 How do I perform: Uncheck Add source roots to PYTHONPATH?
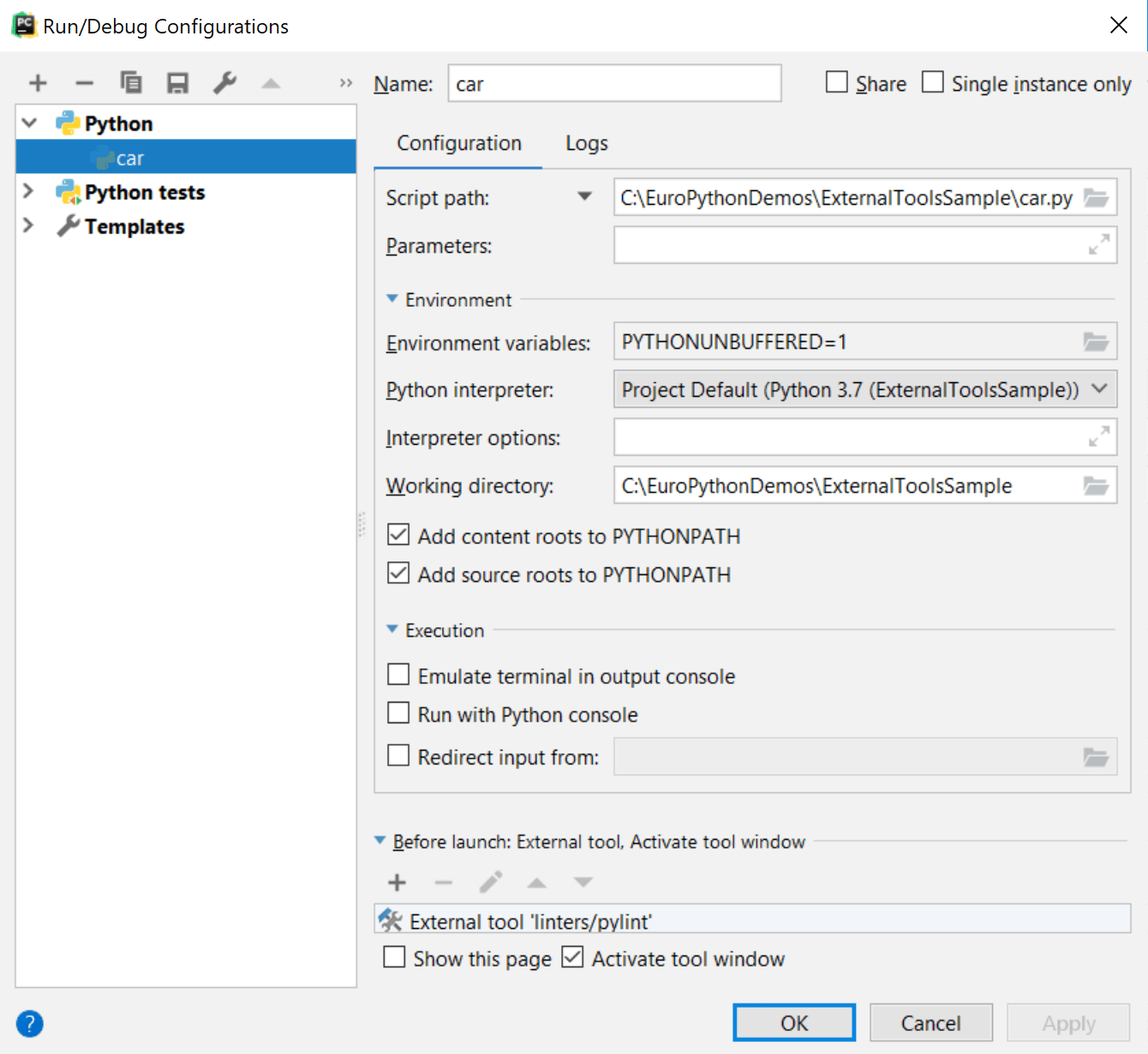(x=398, y=573)
